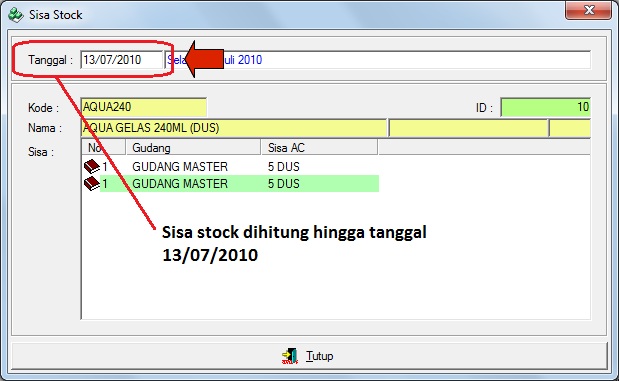Click the exit door icon beside Tutup
619x381 pixels.
pos(290,356)
